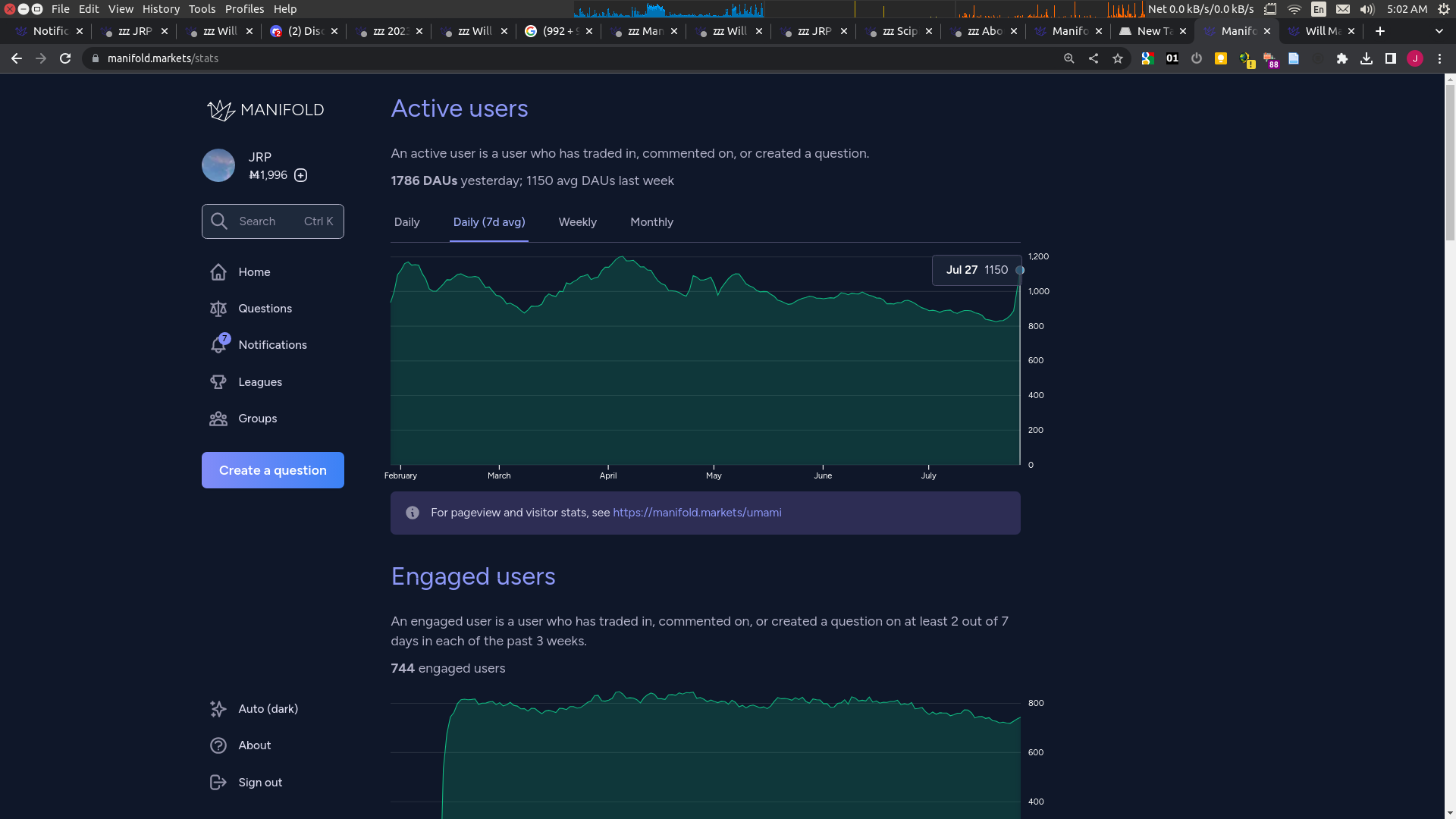Click the browser Back arrow
The image size is (1456, 819).
17,58
